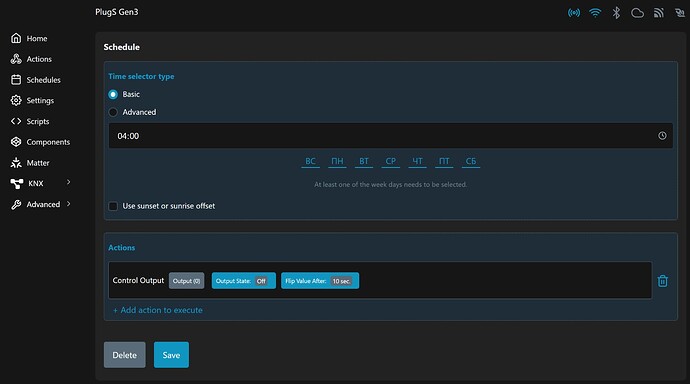Toggle the СБ weekday
The image size is (690, 384).
(x=471, y=161)
